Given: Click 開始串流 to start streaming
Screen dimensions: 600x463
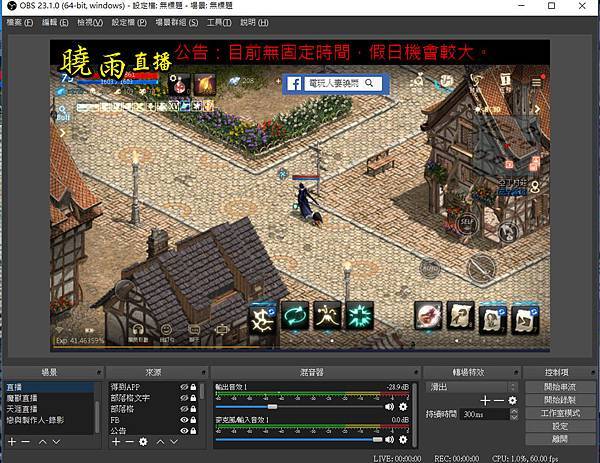Looking at the screenshot, I should coord(560,387).
